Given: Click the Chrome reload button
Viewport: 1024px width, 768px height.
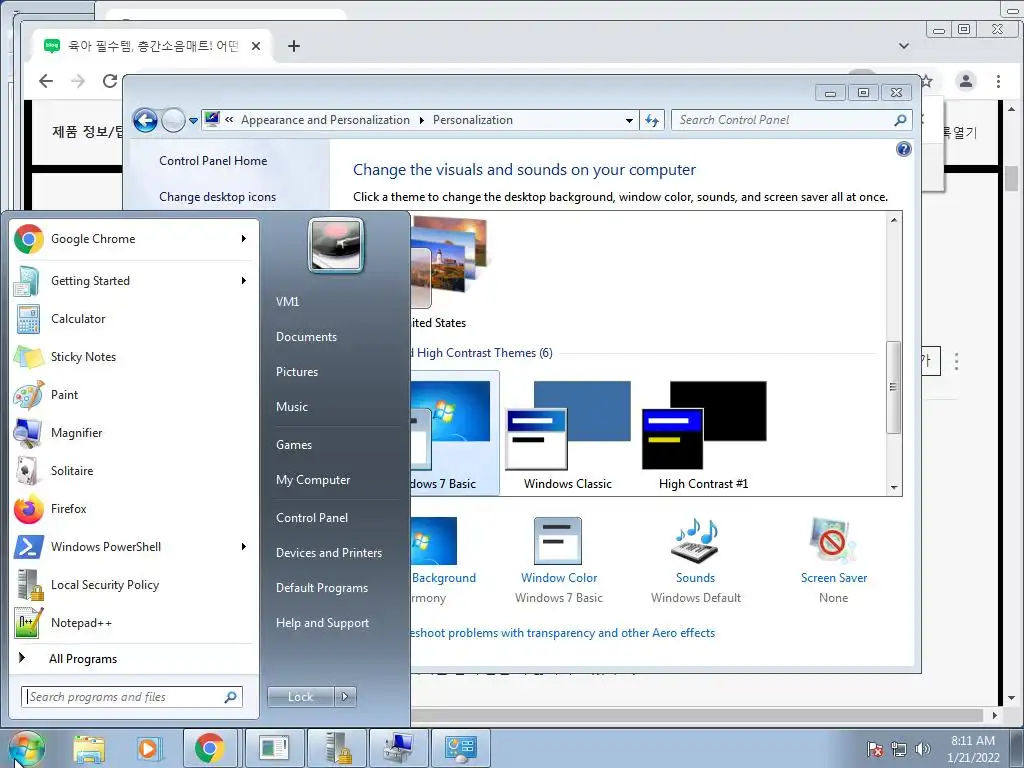Looking at the screenshot, I should pos(110,81).
